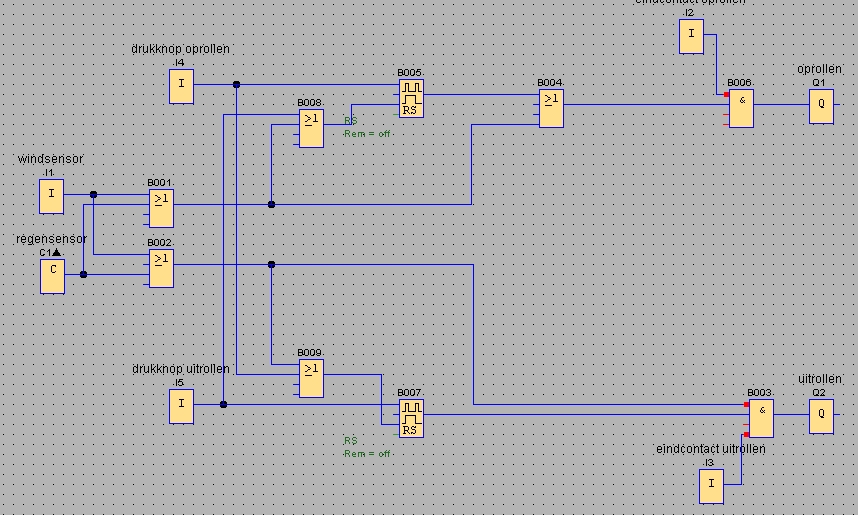
Task: Click wire junction node right of I4
Action: (236, 84)
